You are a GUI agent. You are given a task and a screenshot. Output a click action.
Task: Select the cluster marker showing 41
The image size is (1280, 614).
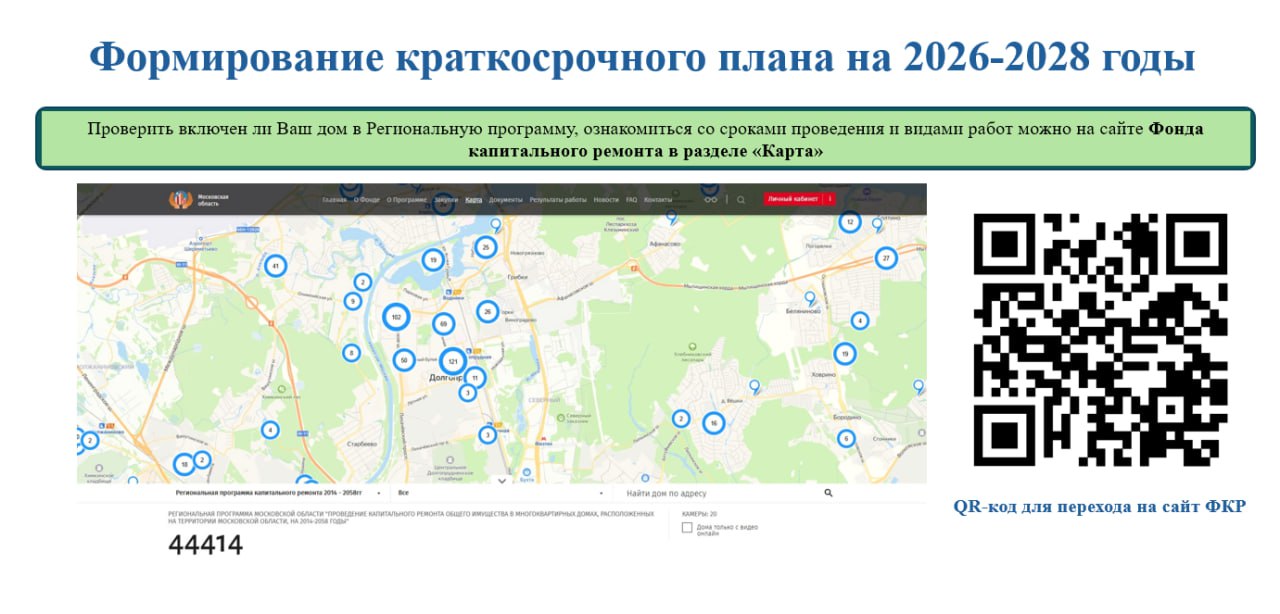click(275, 266)
